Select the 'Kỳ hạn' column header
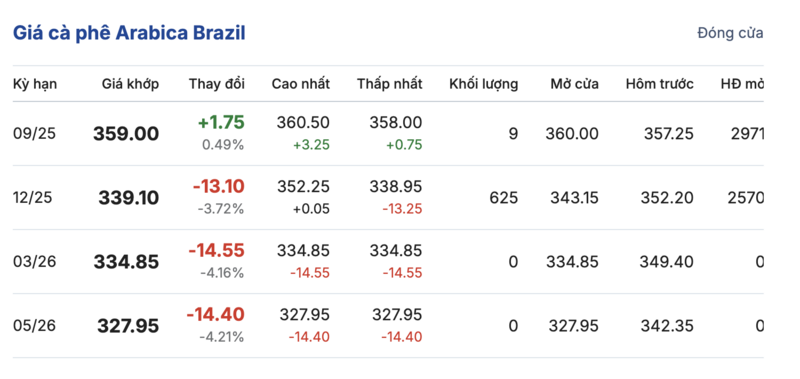Viewport: 800px width, 379px height. (35, 84)
